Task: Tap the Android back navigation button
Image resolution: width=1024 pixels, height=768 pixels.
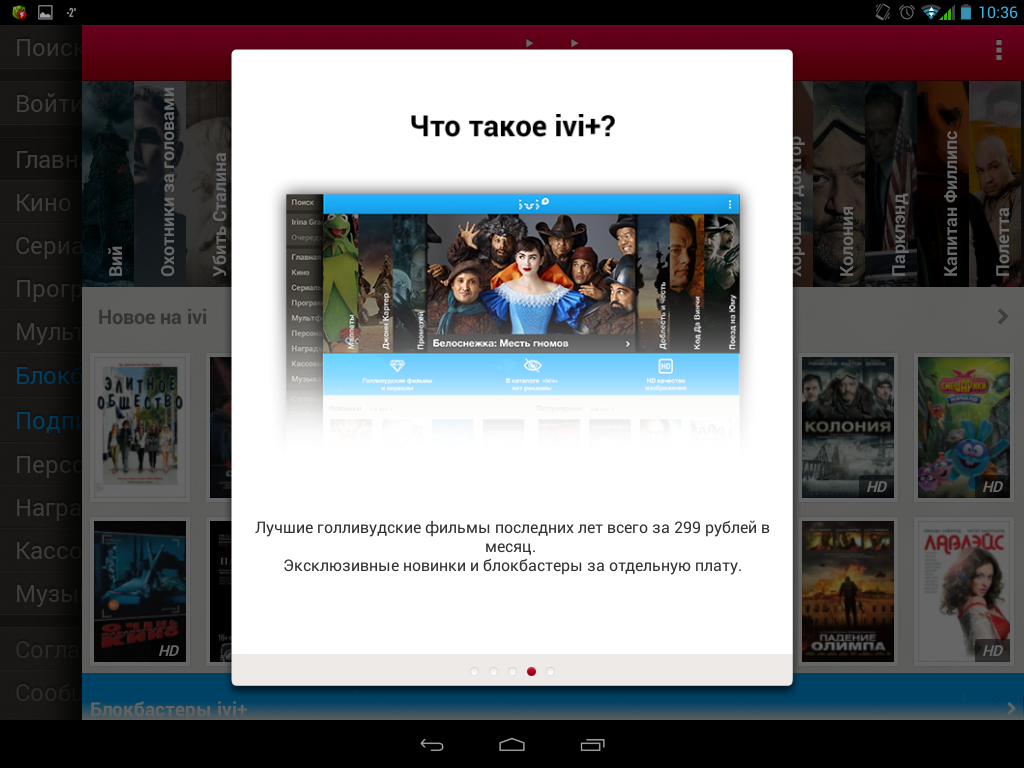Action: [x=432, y=745]
